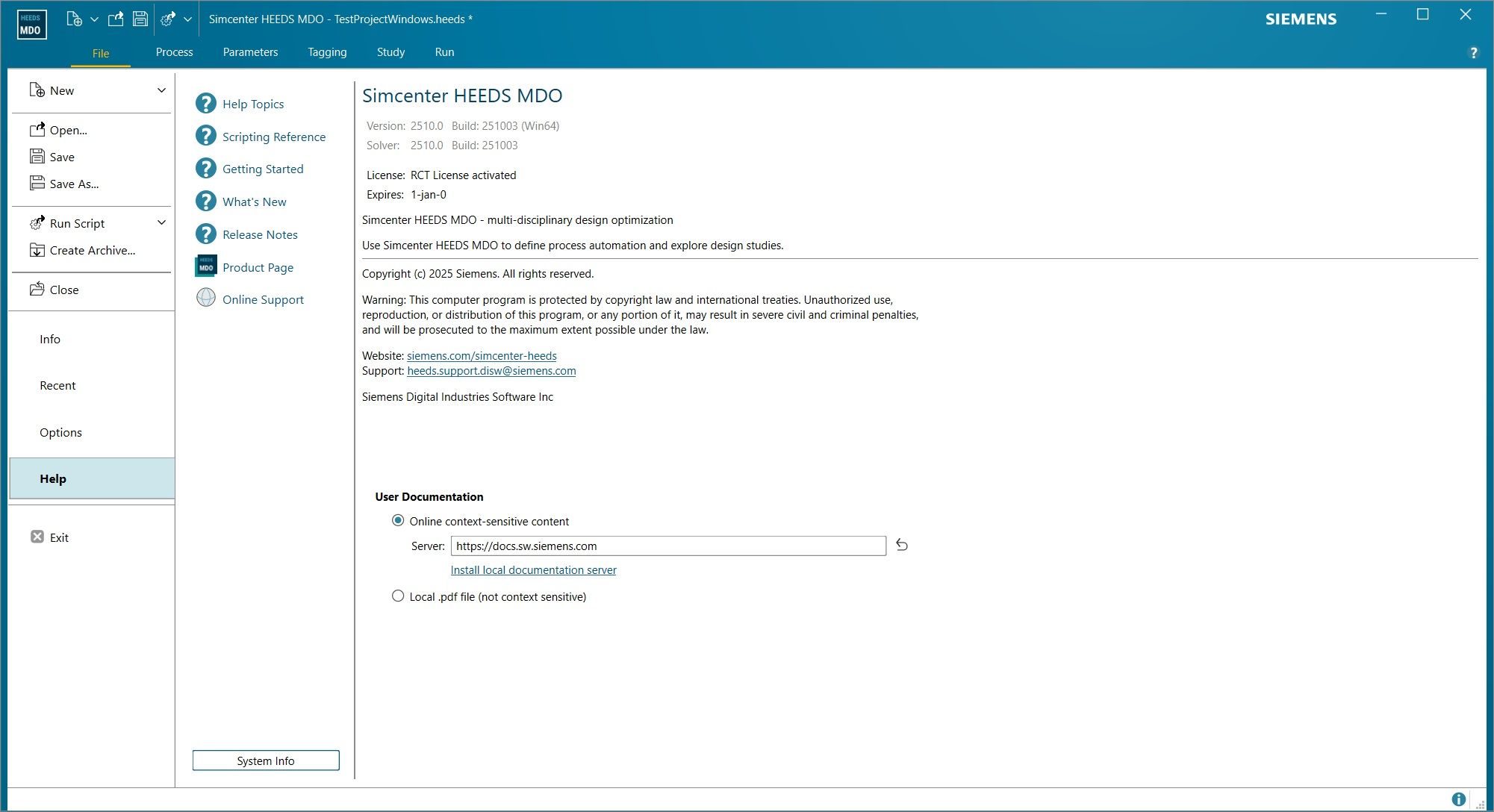Click the new project icon in title bar
This screenshot has height=812, width=1494.
pyautogui.click(x=74, y=19)
